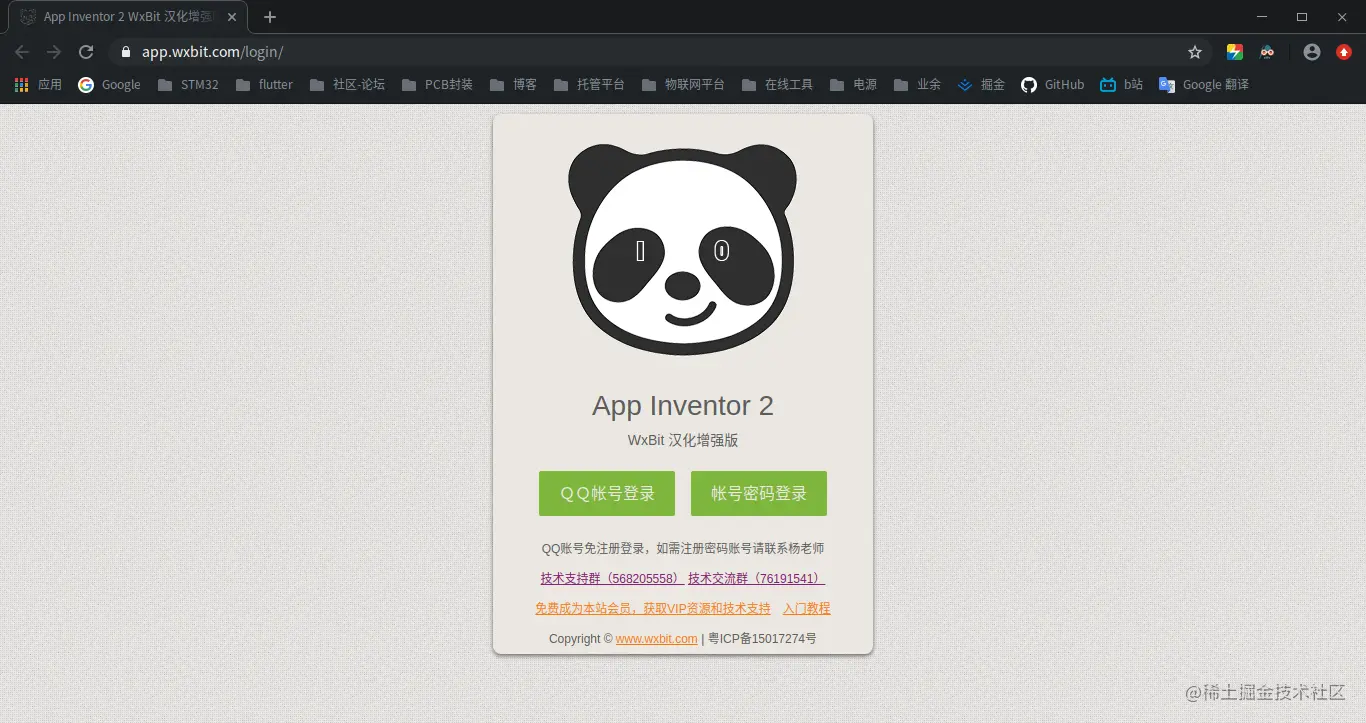Open the flutter bookmark folder
Viewport: 1366px width, 723px height.
(x=264, y=85)
